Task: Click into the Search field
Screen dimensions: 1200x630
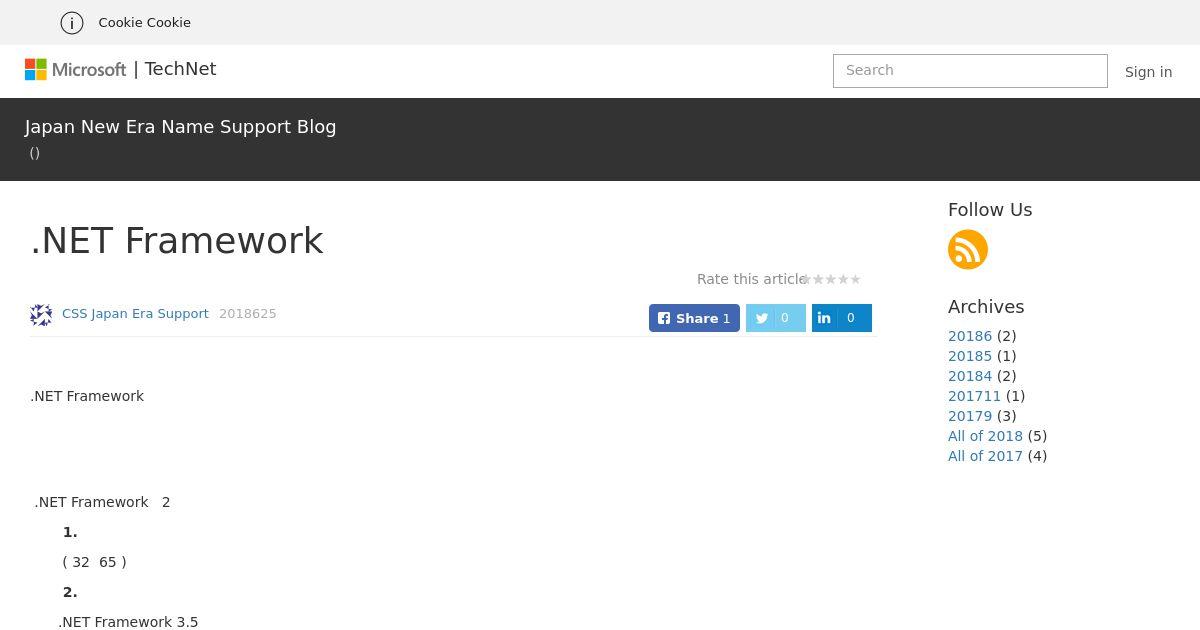Action: click(970, 71)
